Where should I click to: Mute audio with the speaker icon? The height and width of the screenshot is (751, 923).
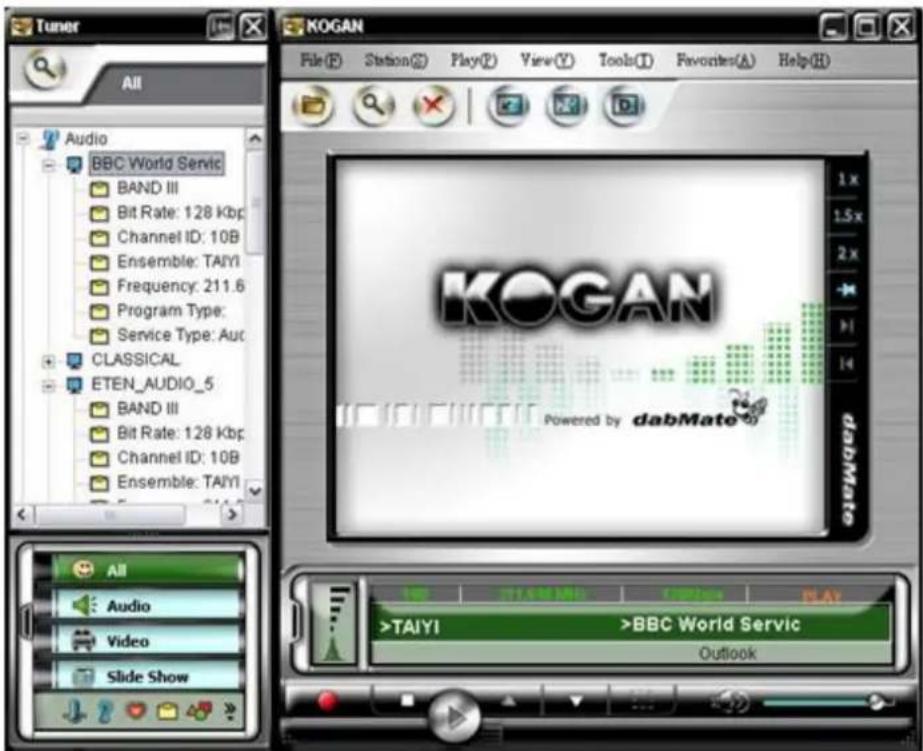pos(731,702)
